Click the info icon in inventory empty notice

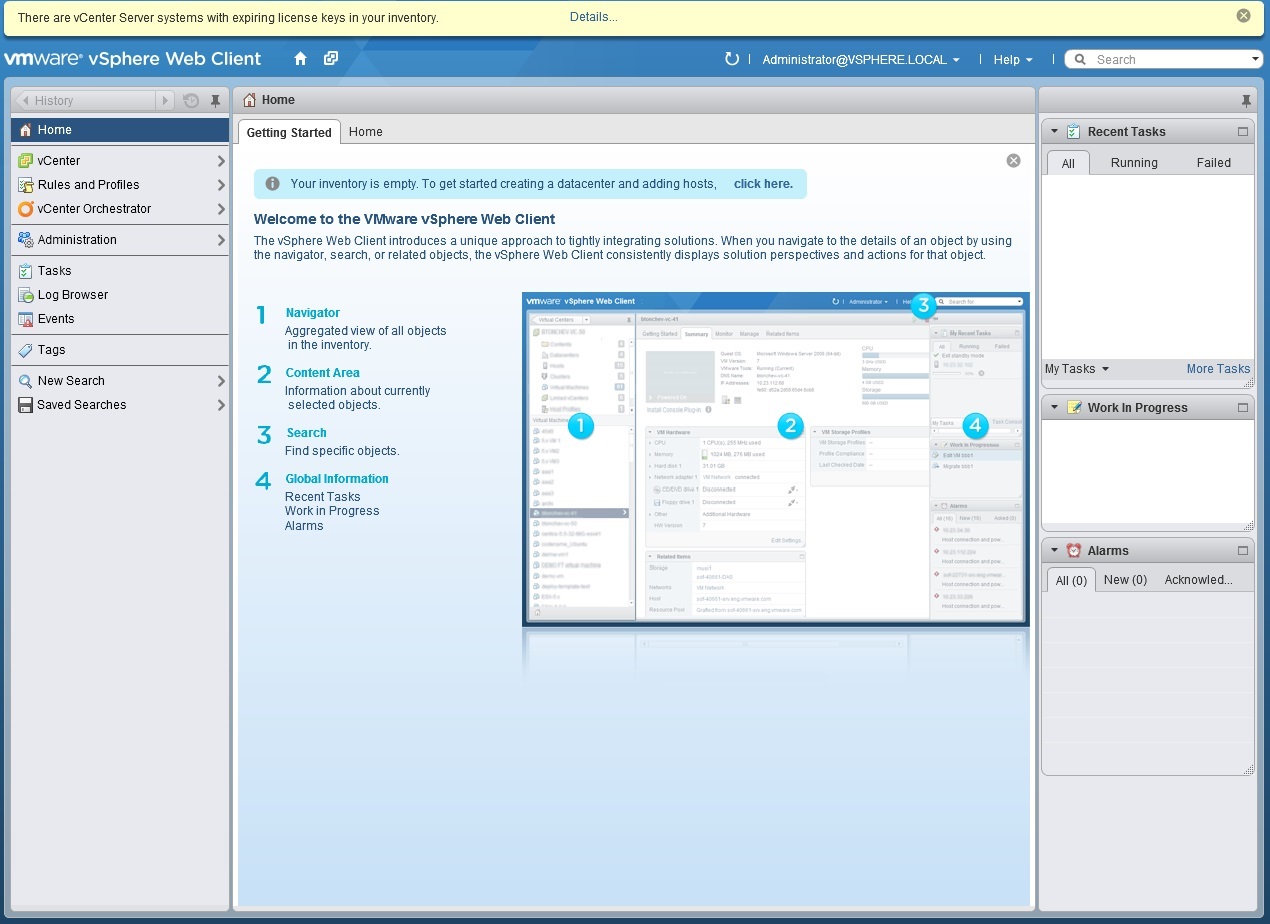pos(272,184)
